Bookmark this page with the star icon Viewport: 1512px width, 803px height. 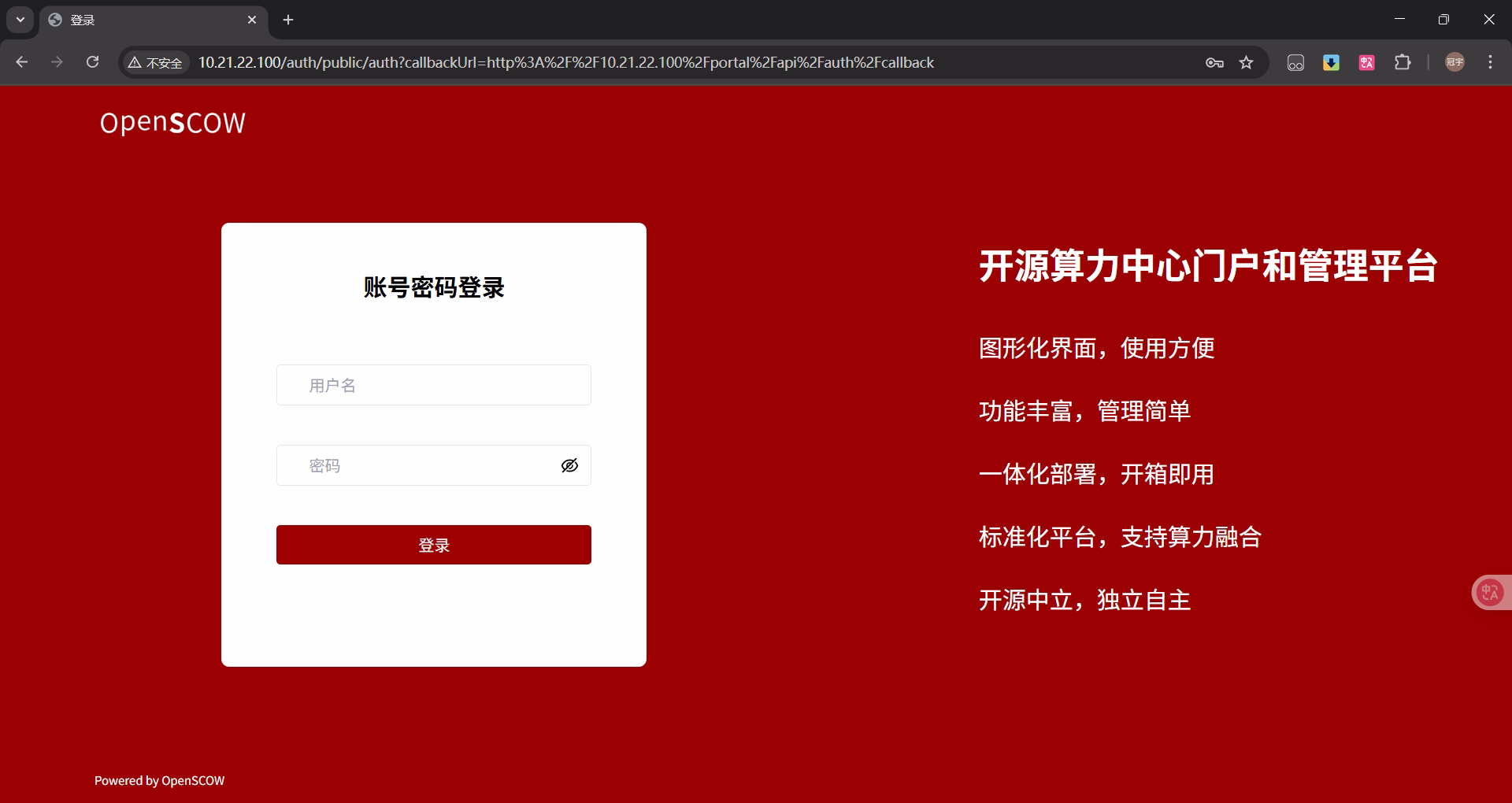(1247, 62)
